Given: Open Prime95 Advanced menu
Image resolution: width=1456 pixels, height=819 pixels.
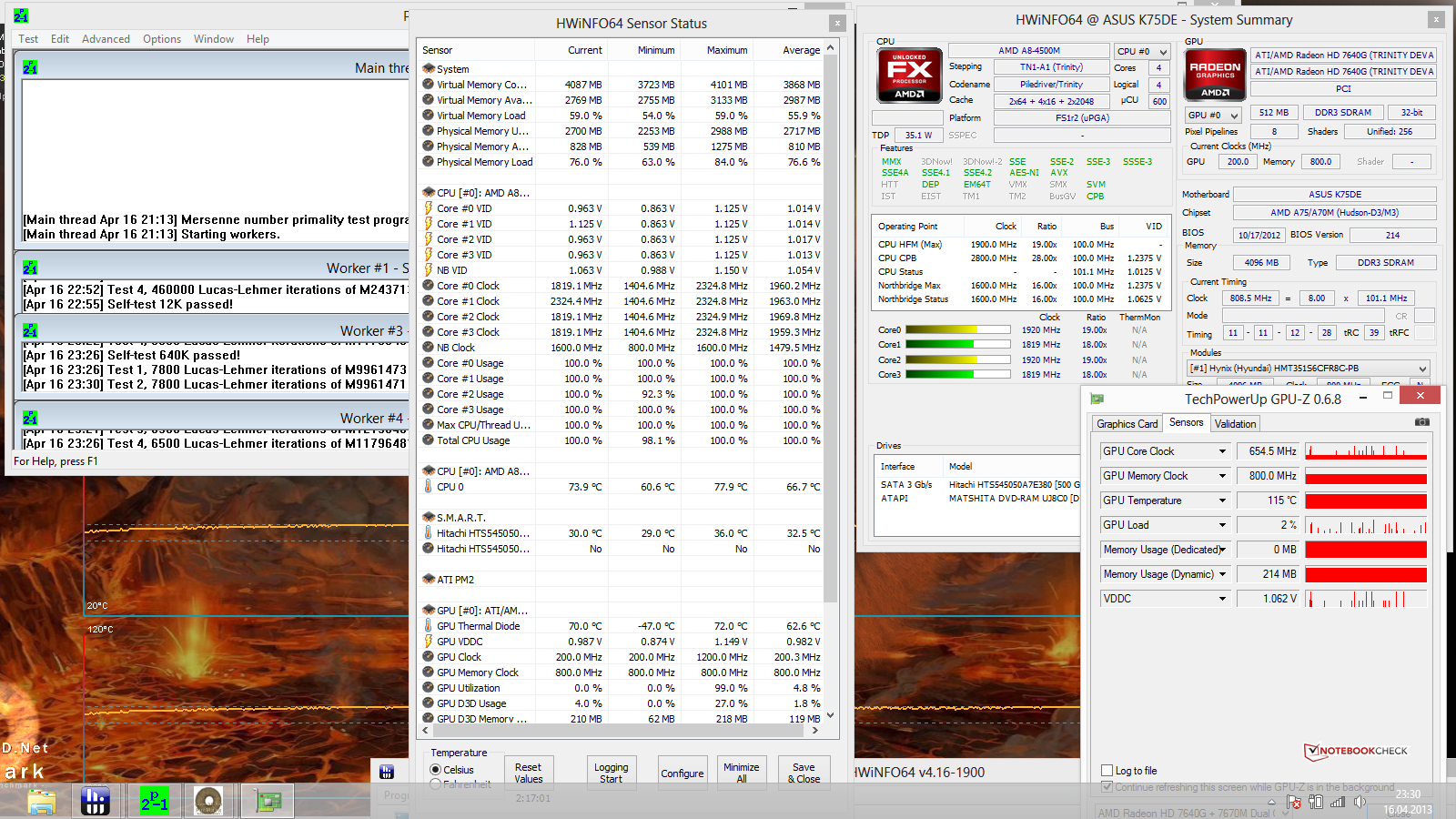Looking at the screenshot, I should (x=106, y=39).
